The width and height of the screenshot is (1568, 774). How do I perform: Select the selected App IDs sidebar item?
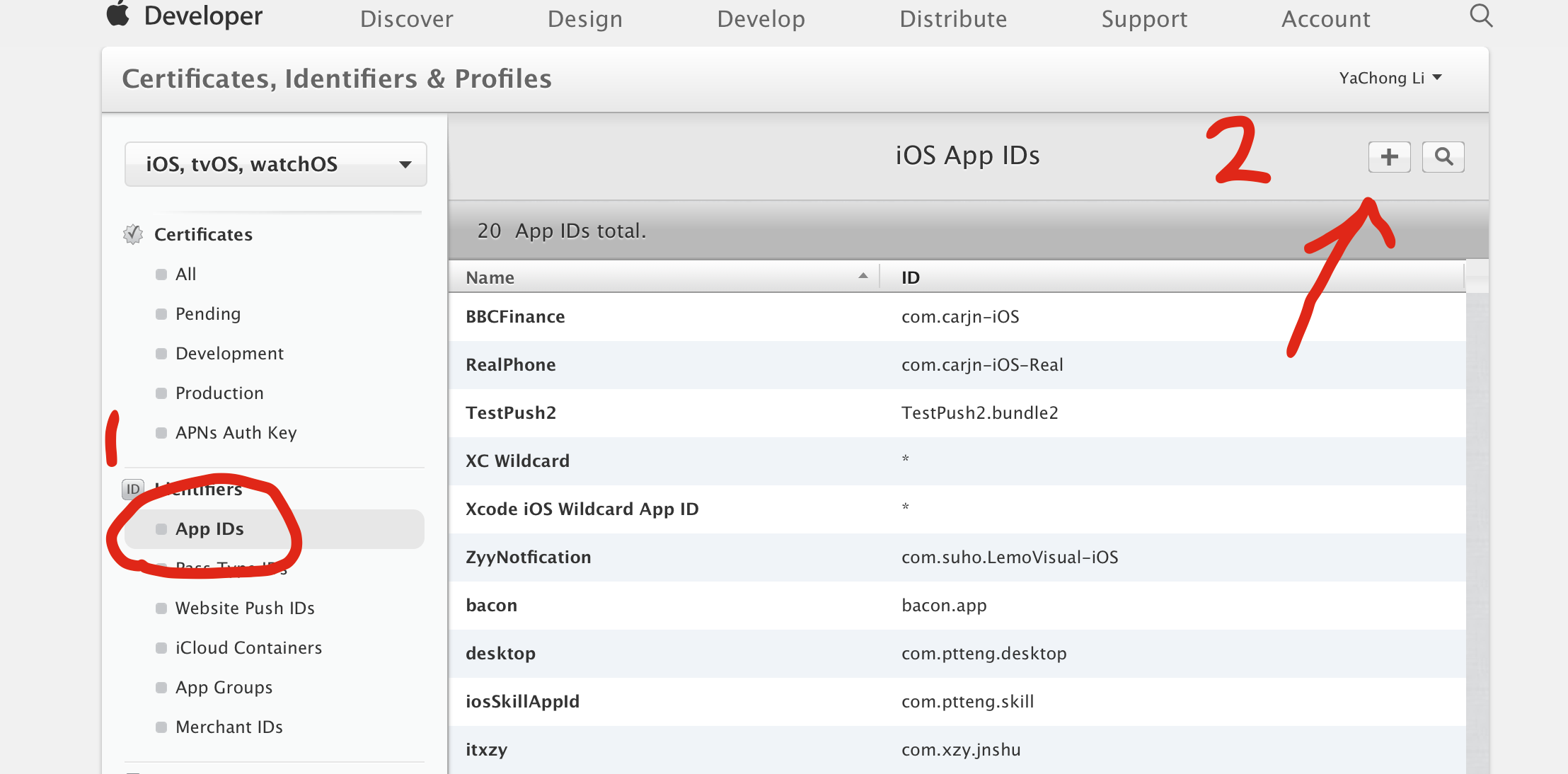click(209, 529)
